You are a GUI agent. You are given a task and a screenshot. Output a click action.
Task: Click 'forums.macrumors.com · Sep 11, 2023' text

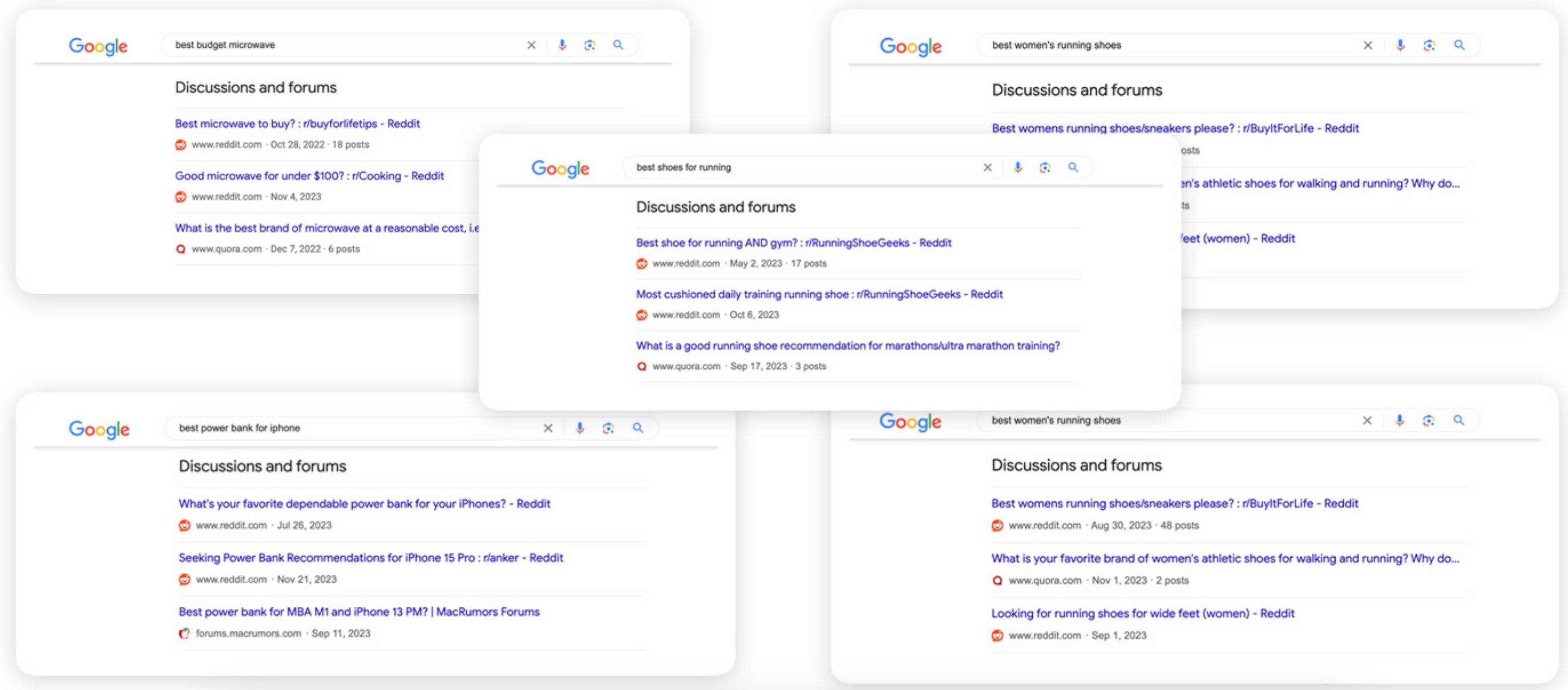click(x=282, y=634)
